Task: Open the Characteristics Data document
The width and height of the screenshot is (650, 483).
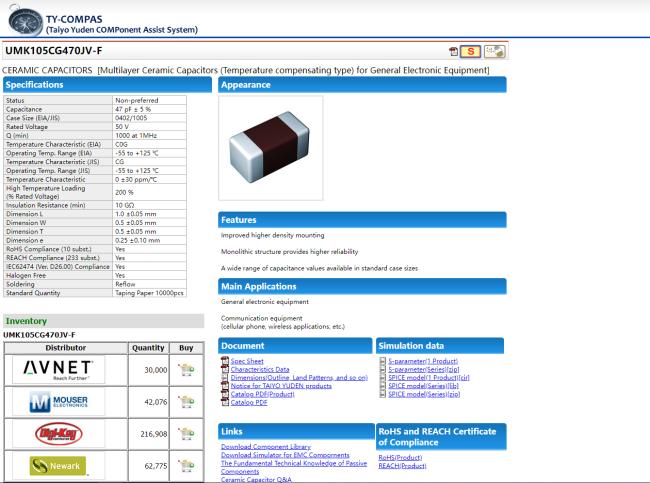Action: [260, 369]
